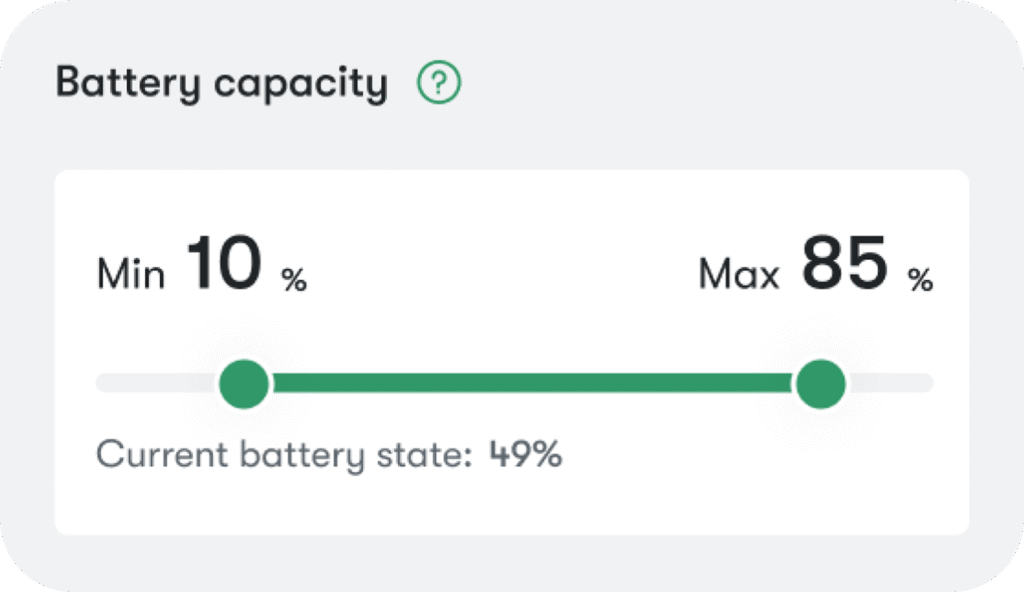Click empty header area right of help icon
This screenshot has height=592, width=1024.
click(x=700, y=85)
